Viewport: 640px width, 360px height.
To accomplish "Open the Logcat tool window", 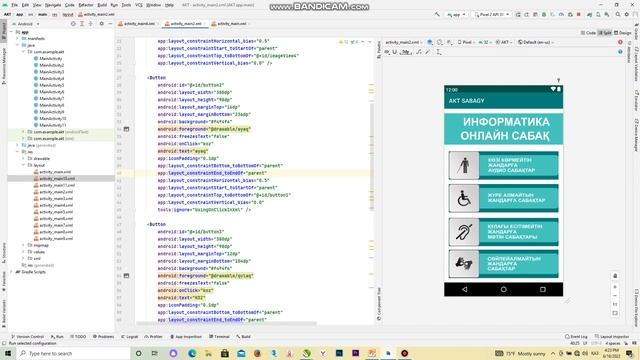I will (130, 337).
